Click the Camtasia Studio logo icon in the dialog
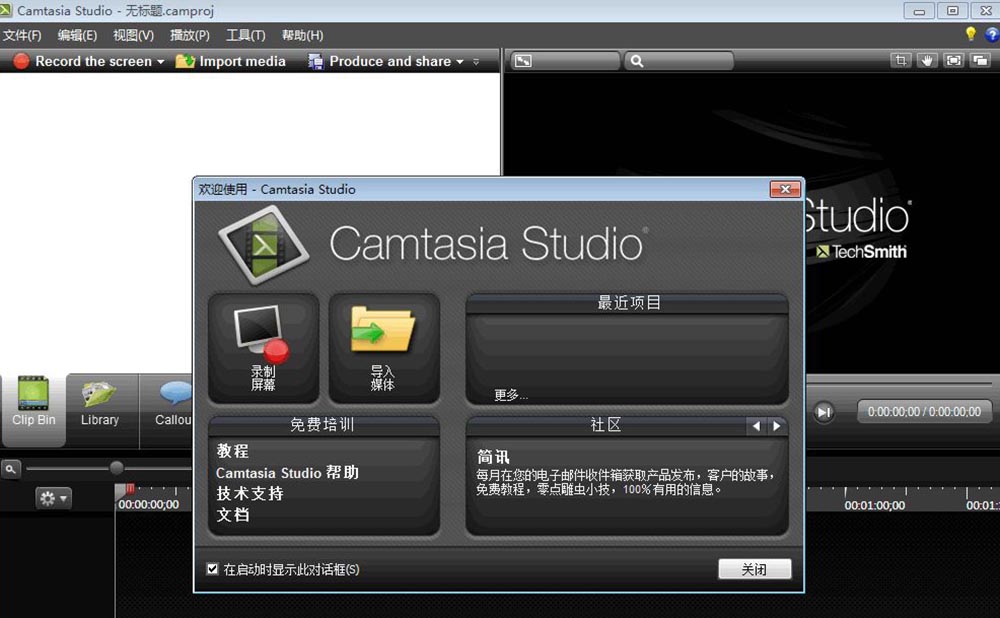 [x=264, y=244]
